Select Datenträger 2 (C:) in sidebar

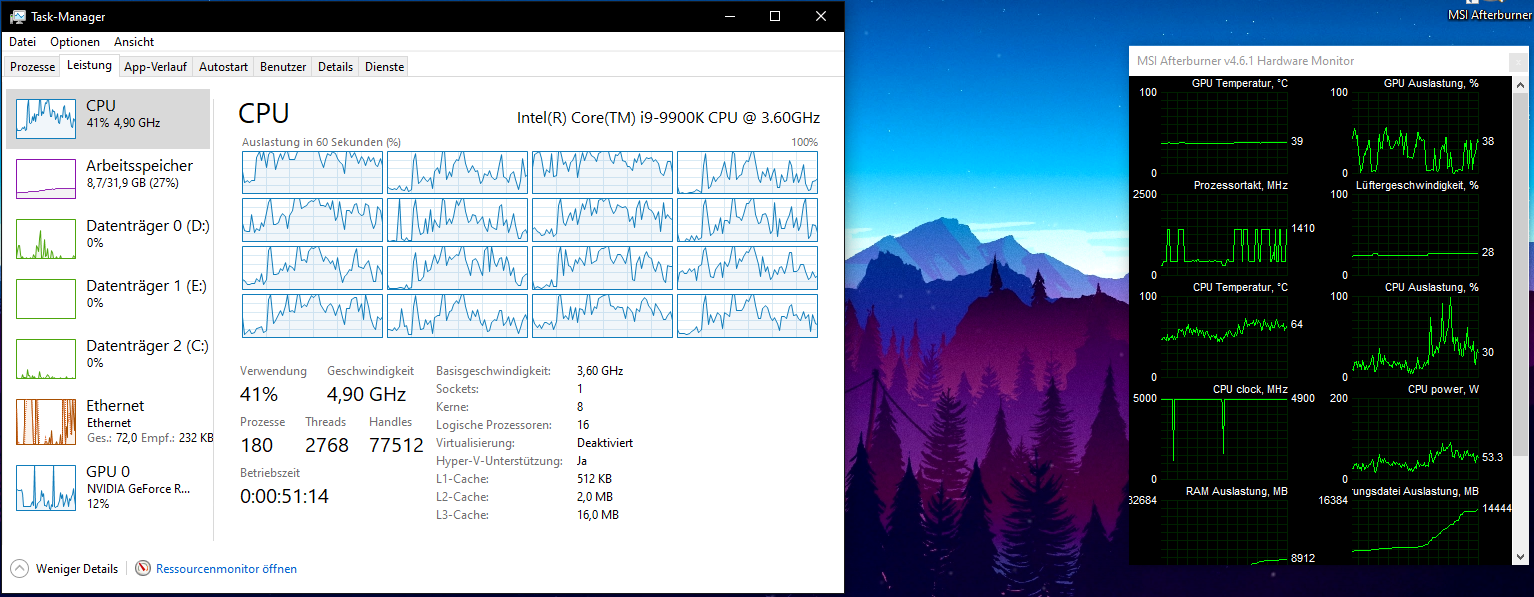108,359
